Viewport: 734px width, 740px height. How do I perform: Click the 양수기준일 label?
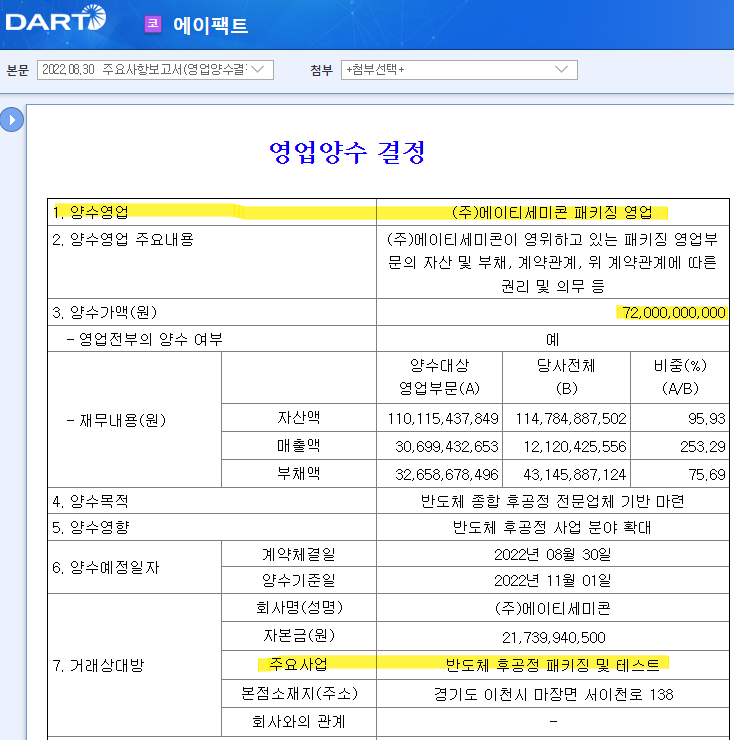tap(298, 580)
